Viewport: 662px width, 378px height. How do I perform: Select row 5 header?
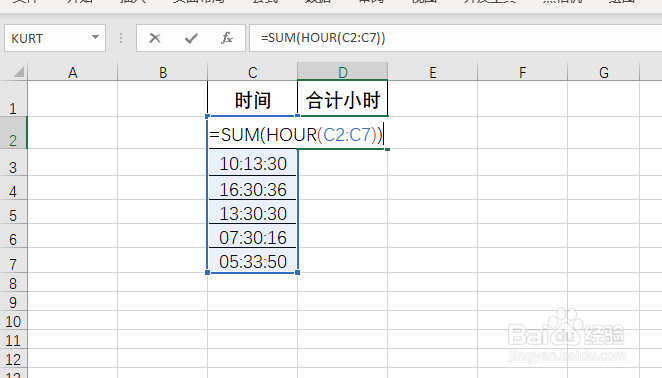click(13, 215)
